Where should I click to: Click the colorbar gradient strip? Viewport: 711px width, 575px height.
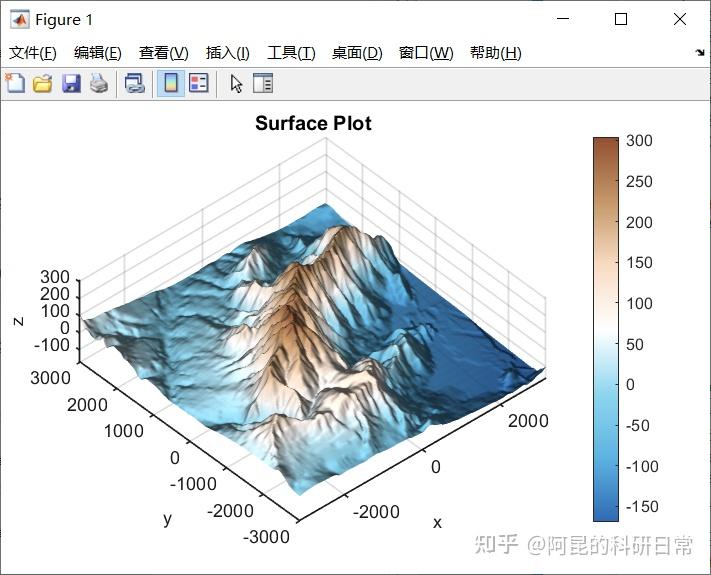(606, 329)
